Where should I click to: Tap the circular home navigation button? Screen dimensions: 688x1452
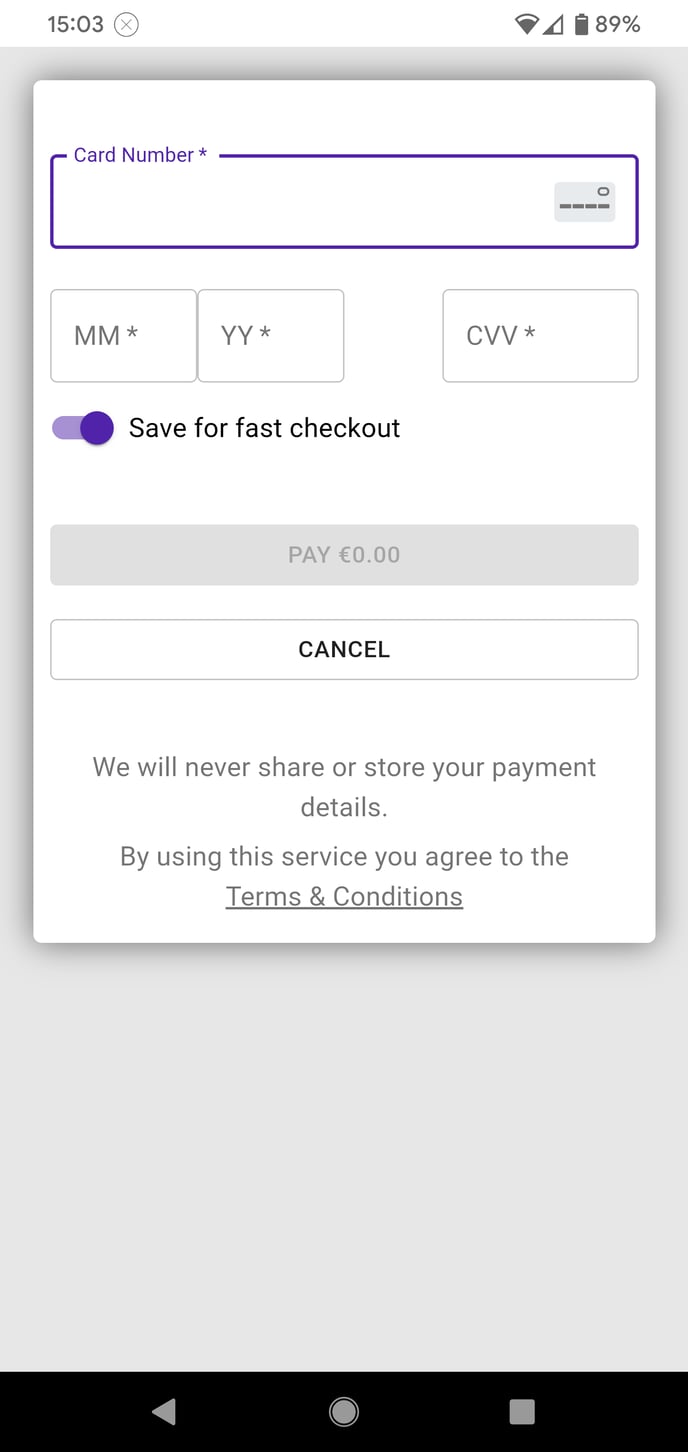(344, 1411)
